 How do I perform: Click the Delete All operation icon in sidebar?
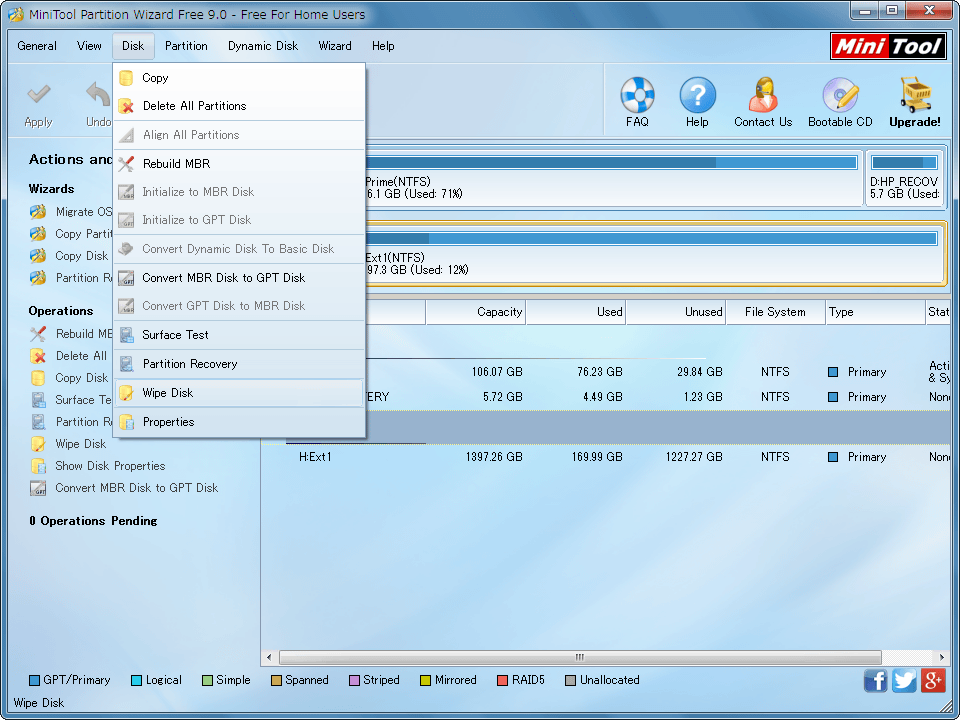38,356
